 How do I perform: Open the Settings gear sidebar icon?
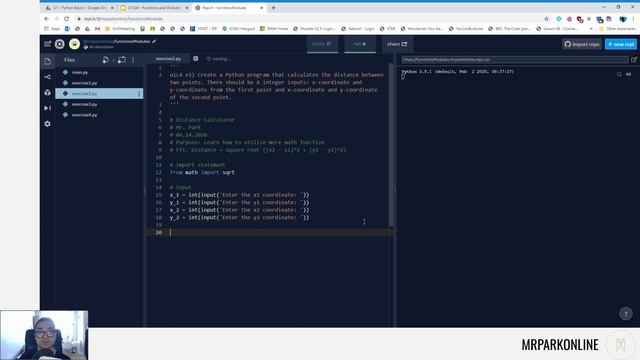47,124
